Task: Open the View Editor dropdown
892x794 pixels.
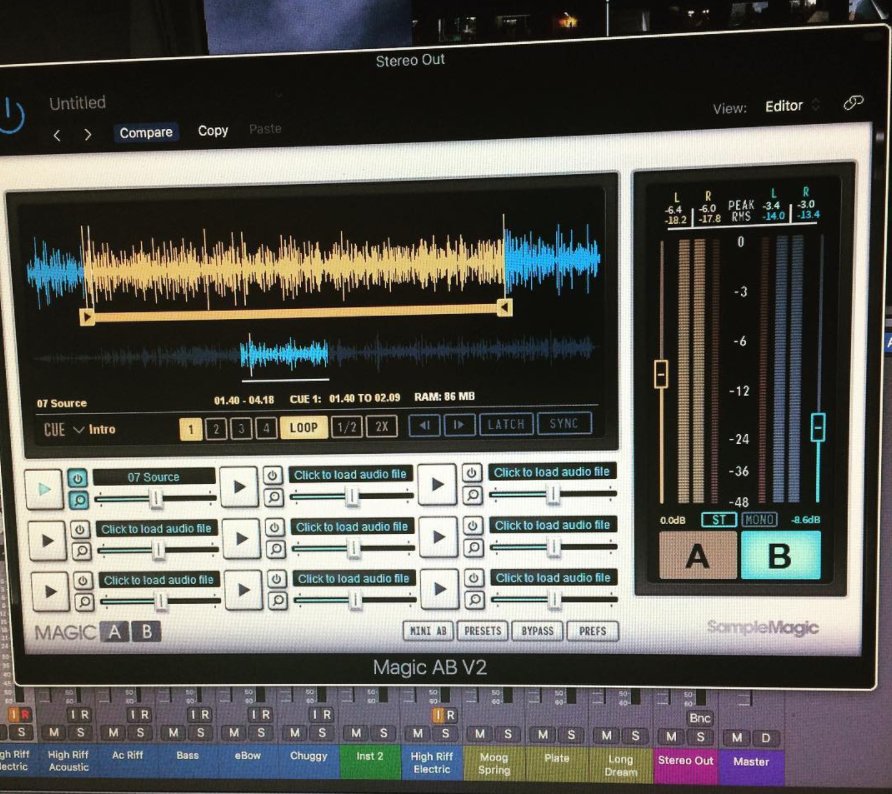Action: click(x=791, y=105)
